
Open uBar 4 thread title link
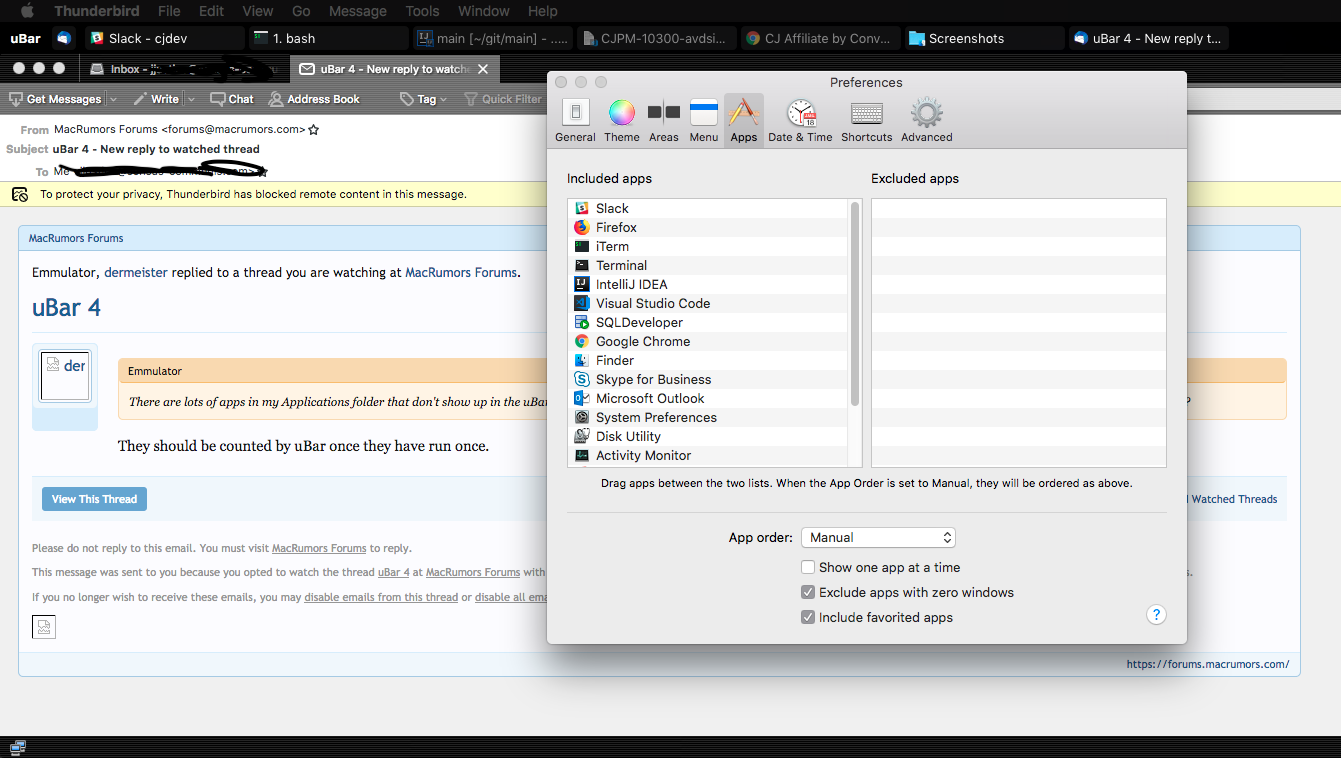[66, 307]
